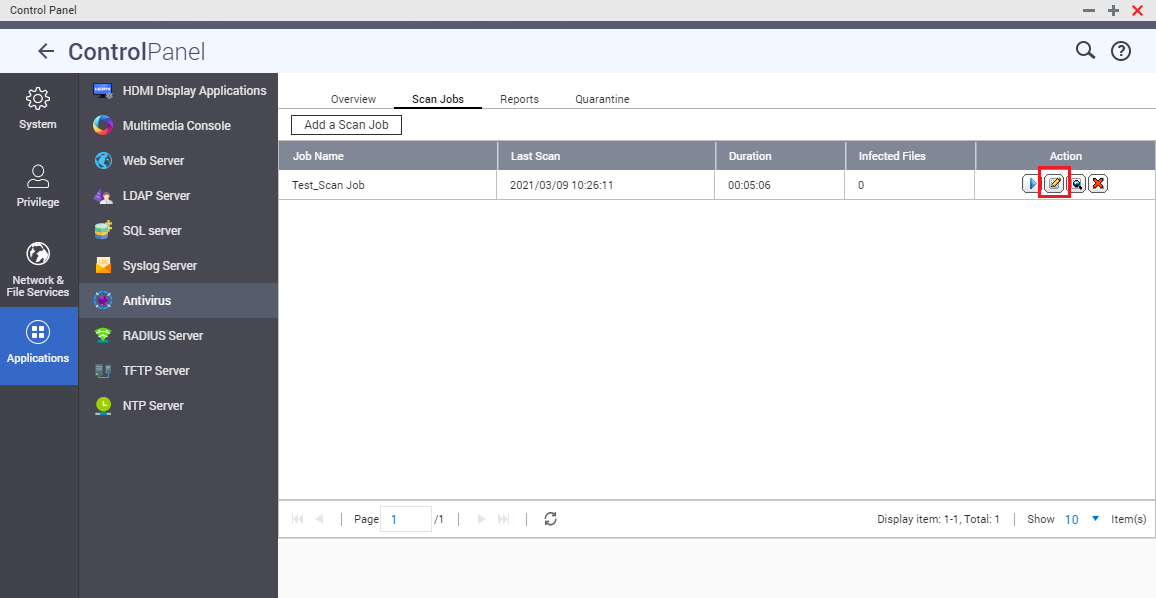Click the page number input field
The height and width of the screenshot is (598, 1156).
(406, 519)
